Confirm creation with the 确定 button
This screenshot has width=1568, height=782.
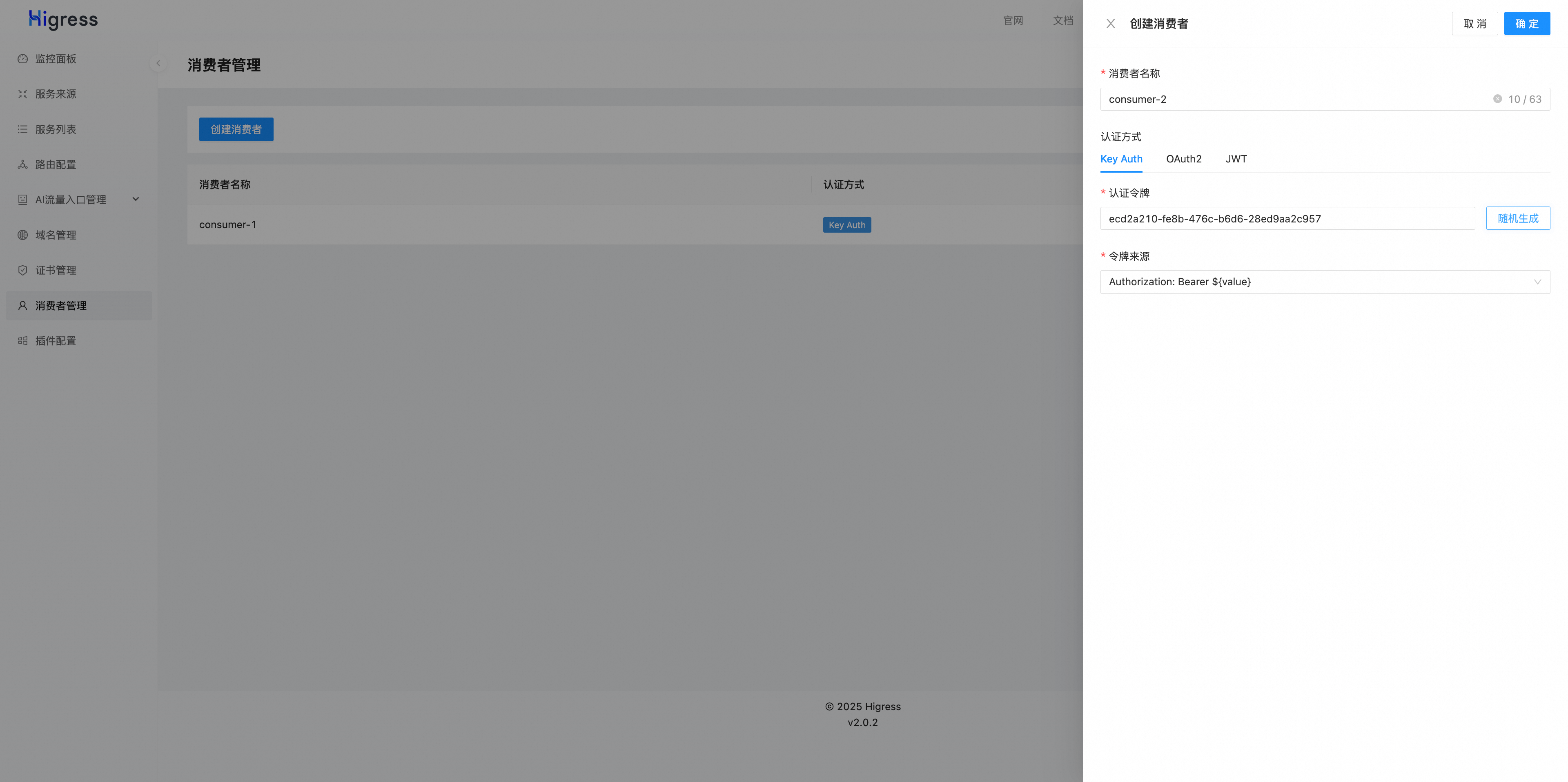(1527, 24)
